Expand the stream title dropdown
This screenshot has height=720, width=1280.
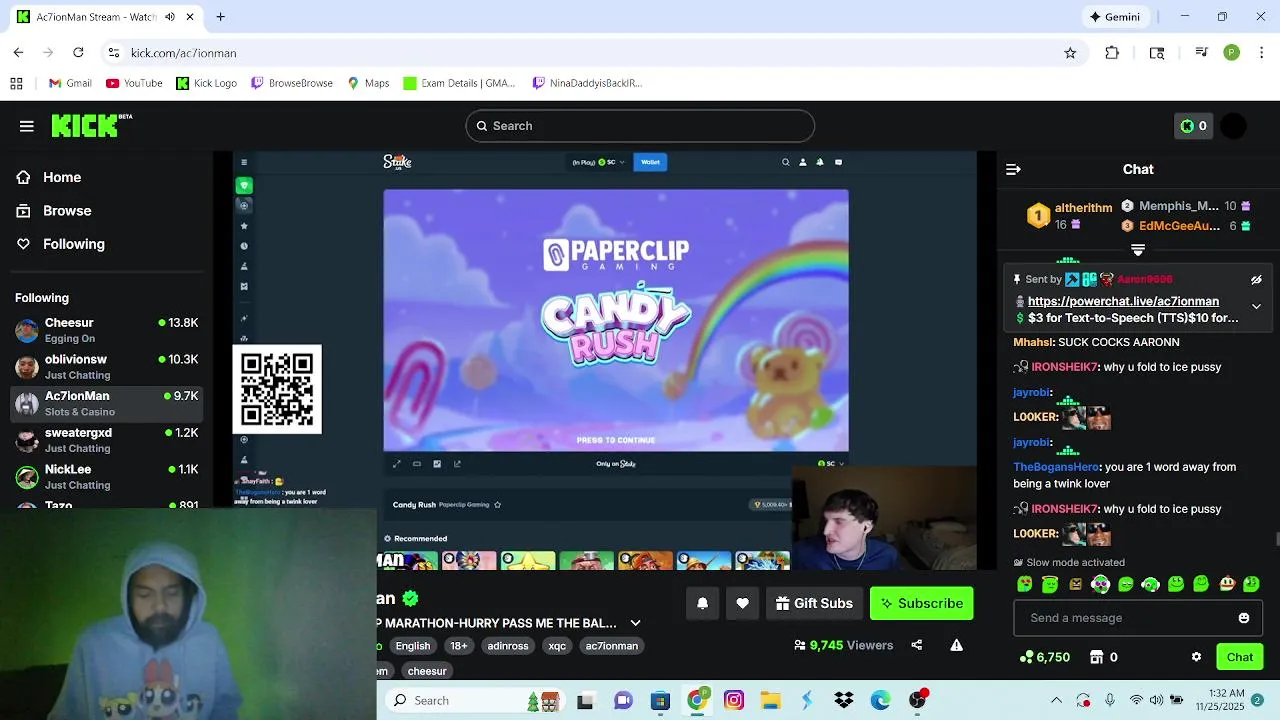[635, 623]
